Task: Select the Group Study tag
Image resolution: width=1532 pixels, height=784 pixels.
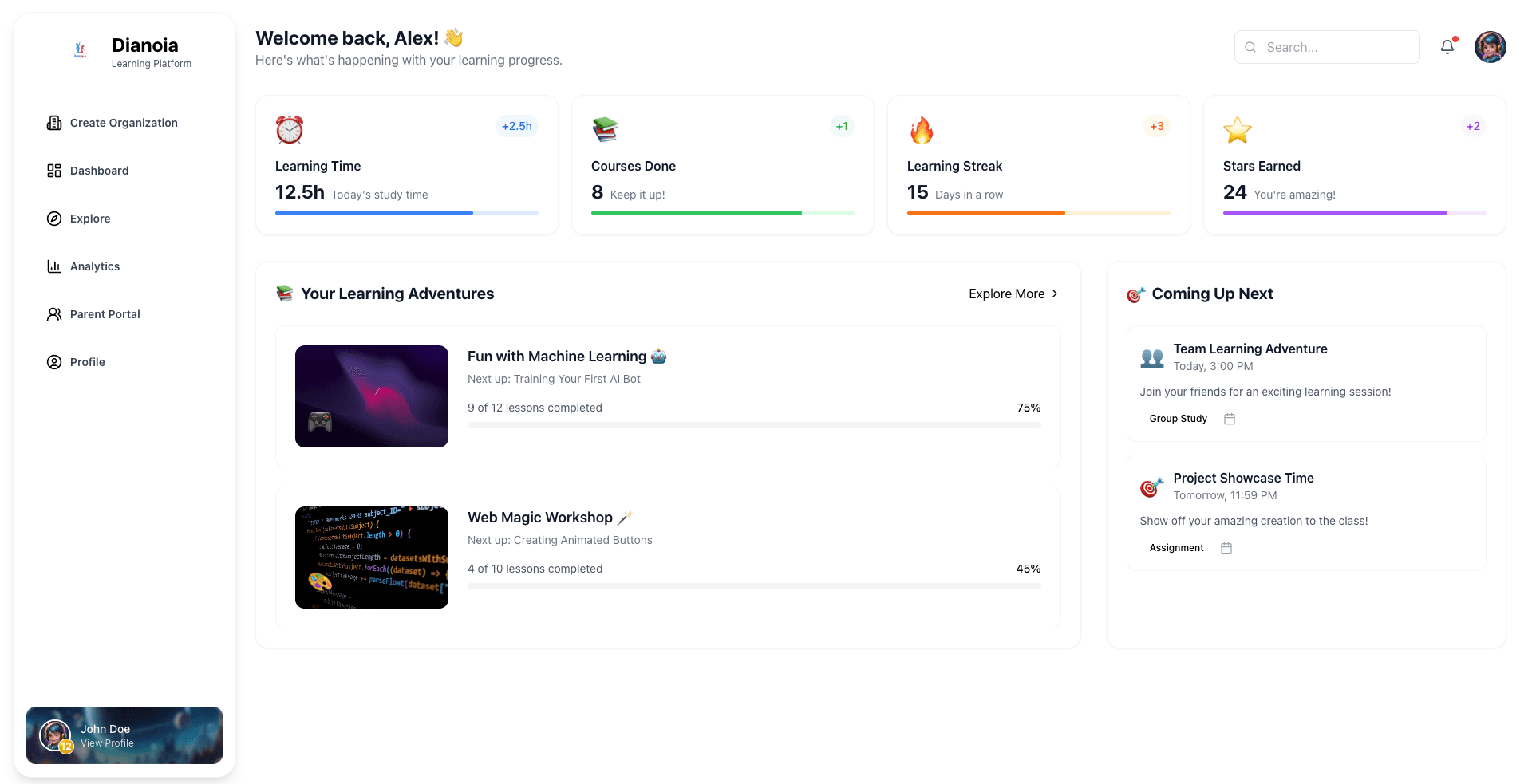Action: click(x=1178, y=419)
